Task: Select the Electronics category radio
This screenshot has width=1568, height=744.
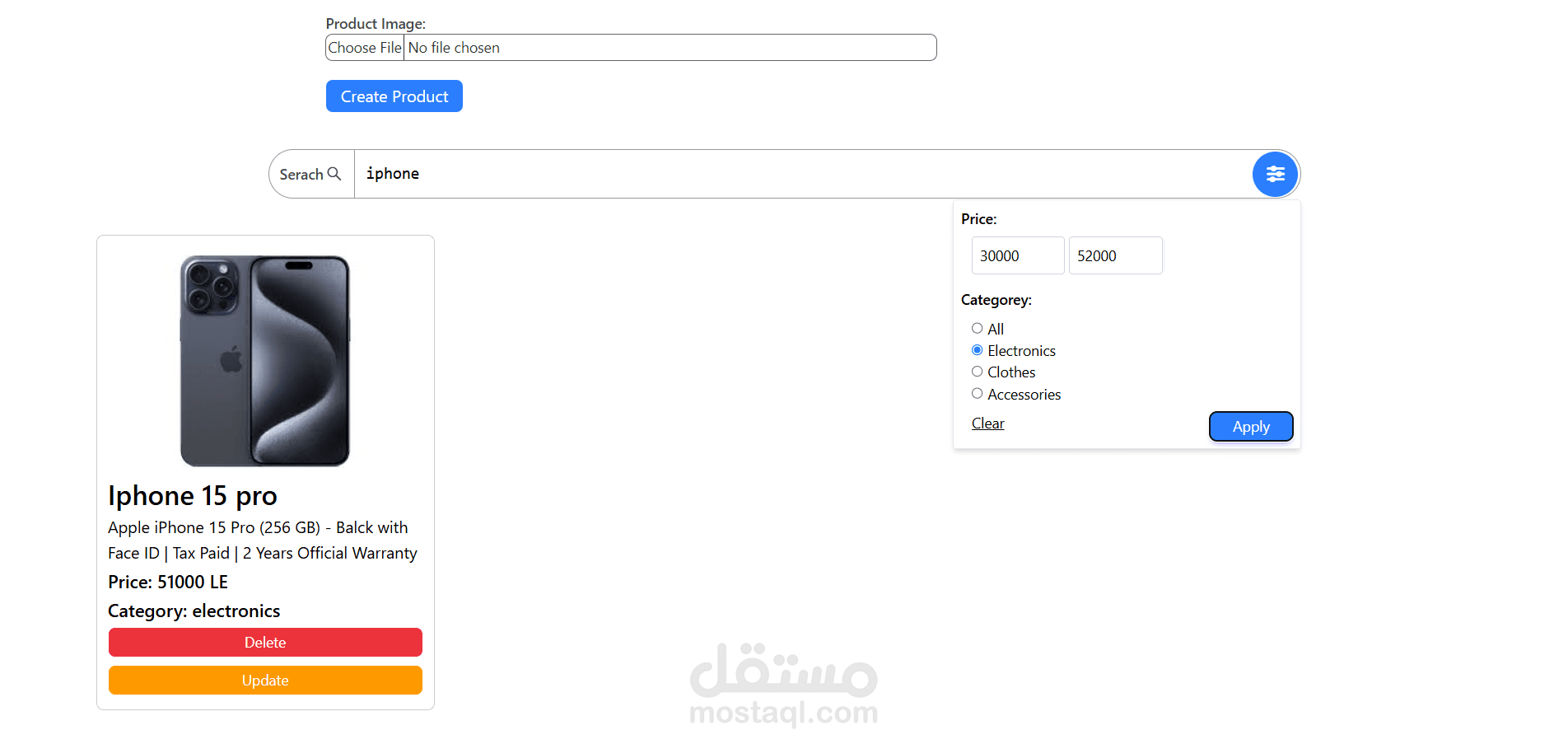Action: (977, 350)
